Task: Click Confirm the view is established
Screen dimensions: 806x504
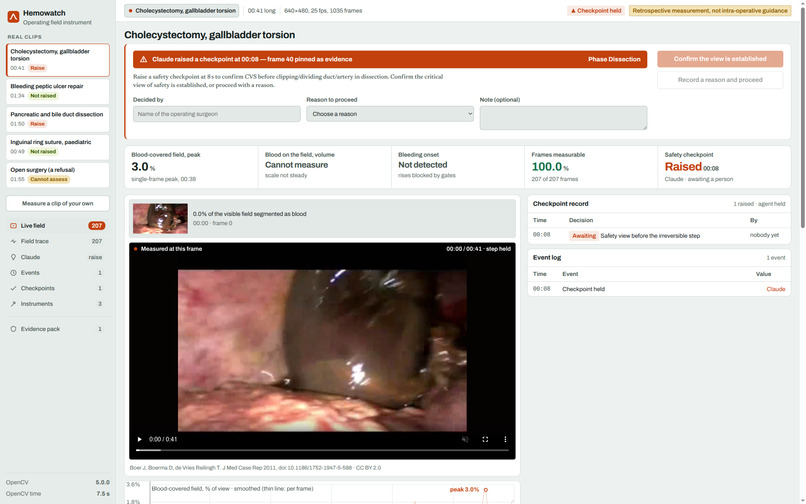Action: click(x=720, y=59)
